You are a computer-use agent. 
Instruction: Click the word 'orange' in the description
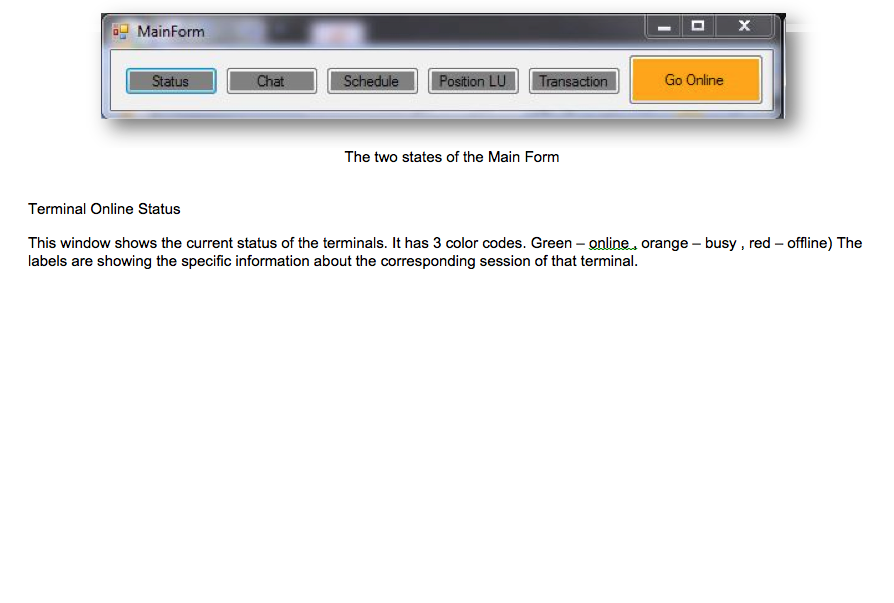664,243
